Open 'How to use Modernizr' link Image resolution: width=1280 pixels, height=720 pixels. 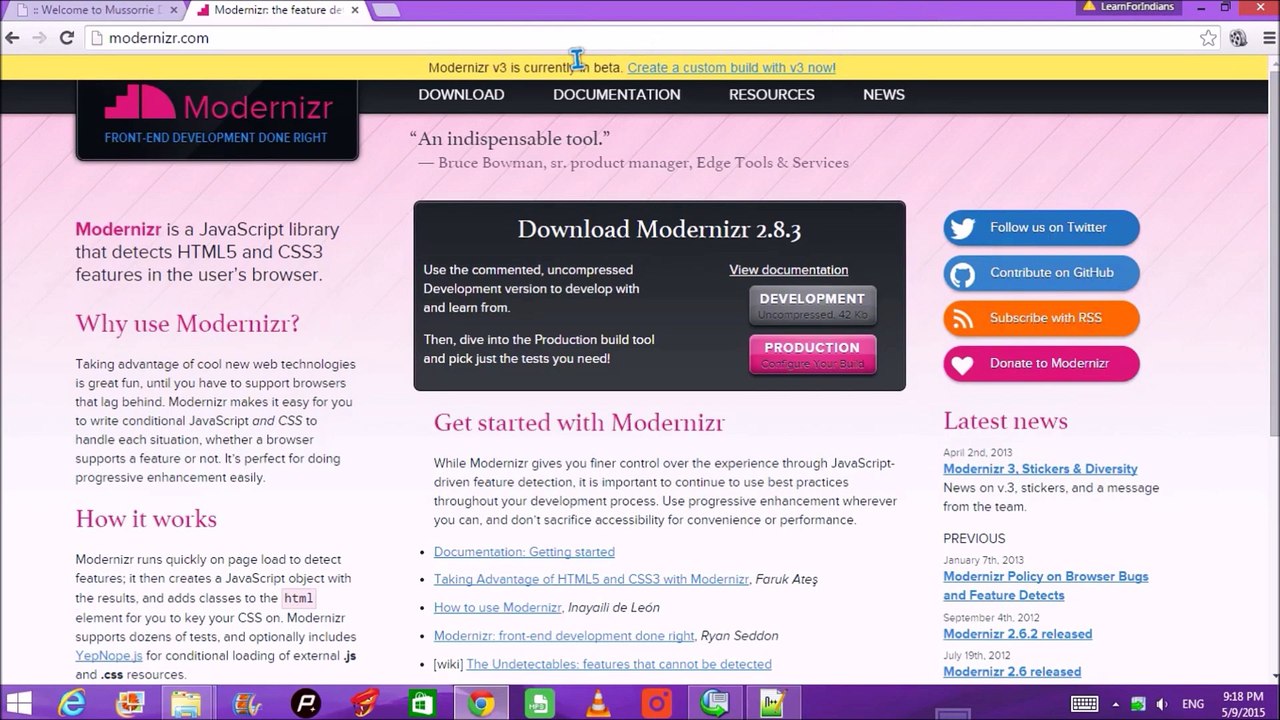[x=497, y=608]
